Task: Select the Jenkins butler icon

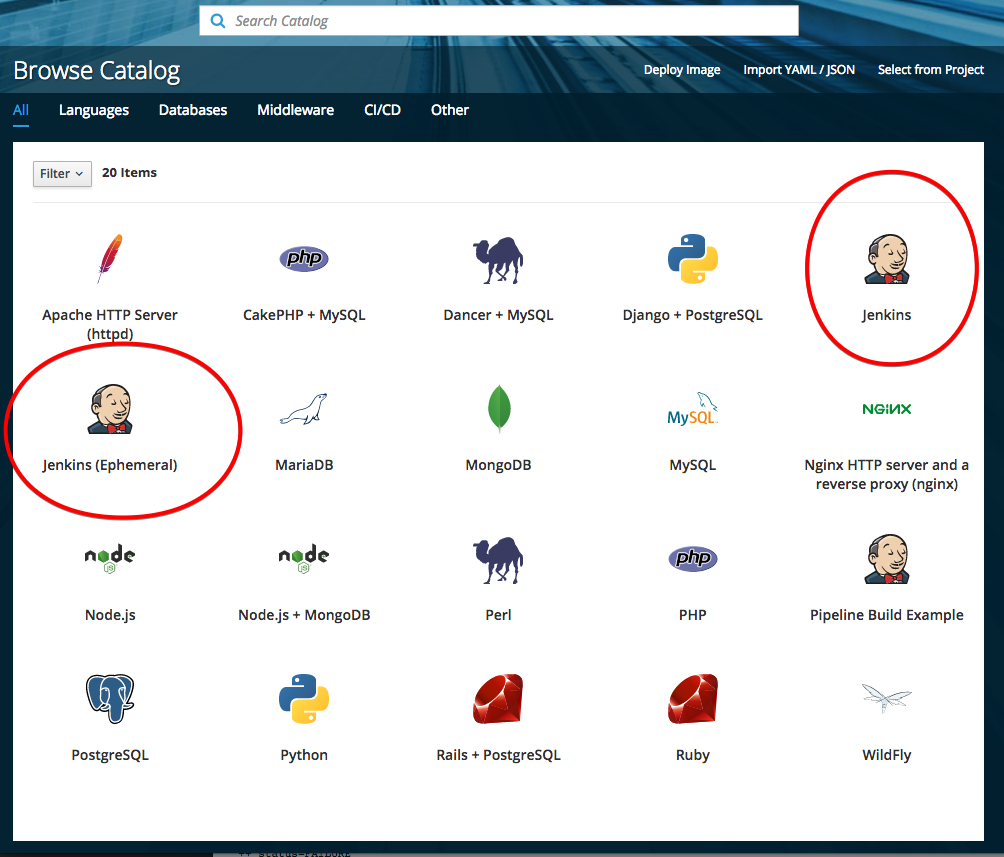Action: (x=887, y=259)
